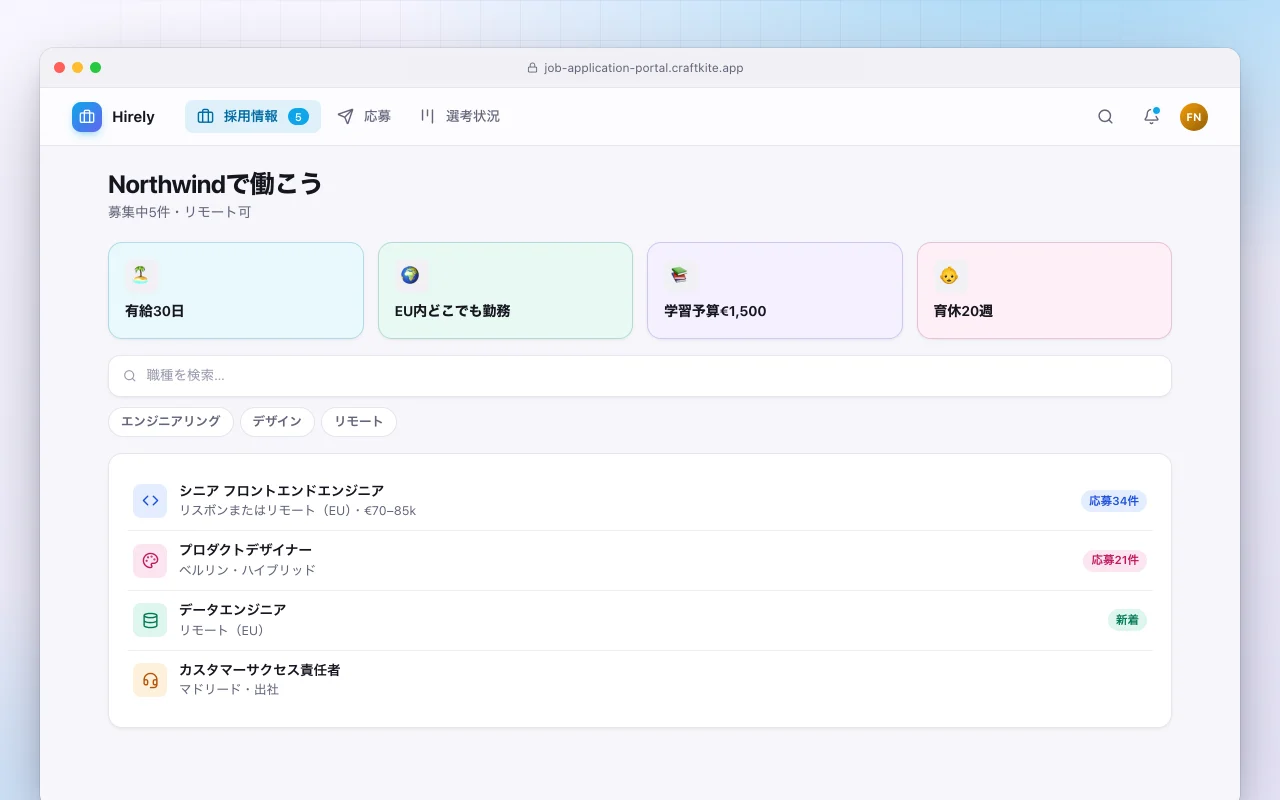
Task: Open the シニア フロントエンドエンジニア job listing
Action: coord(640,501)
